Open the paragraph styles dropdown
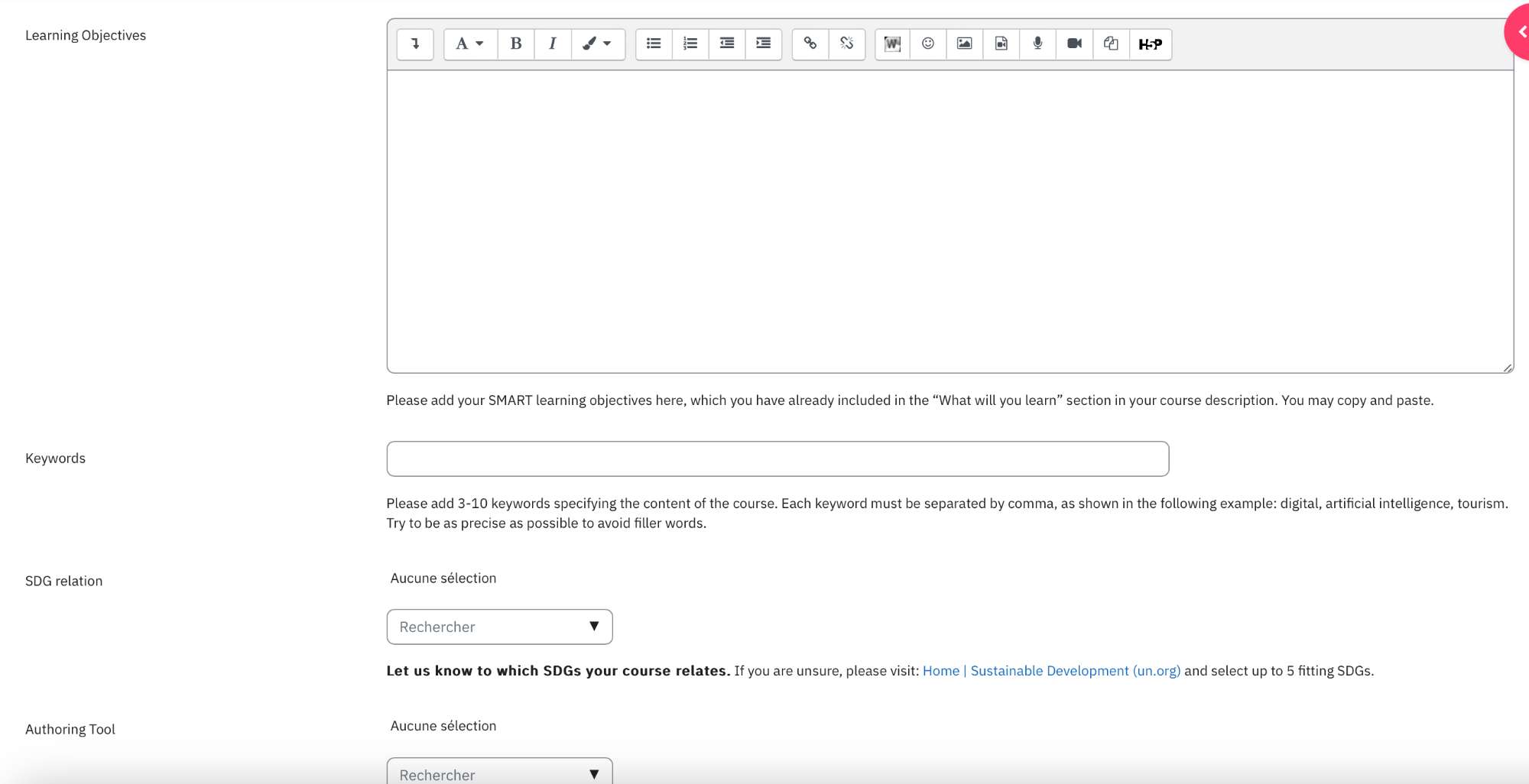 click(470, 44)
